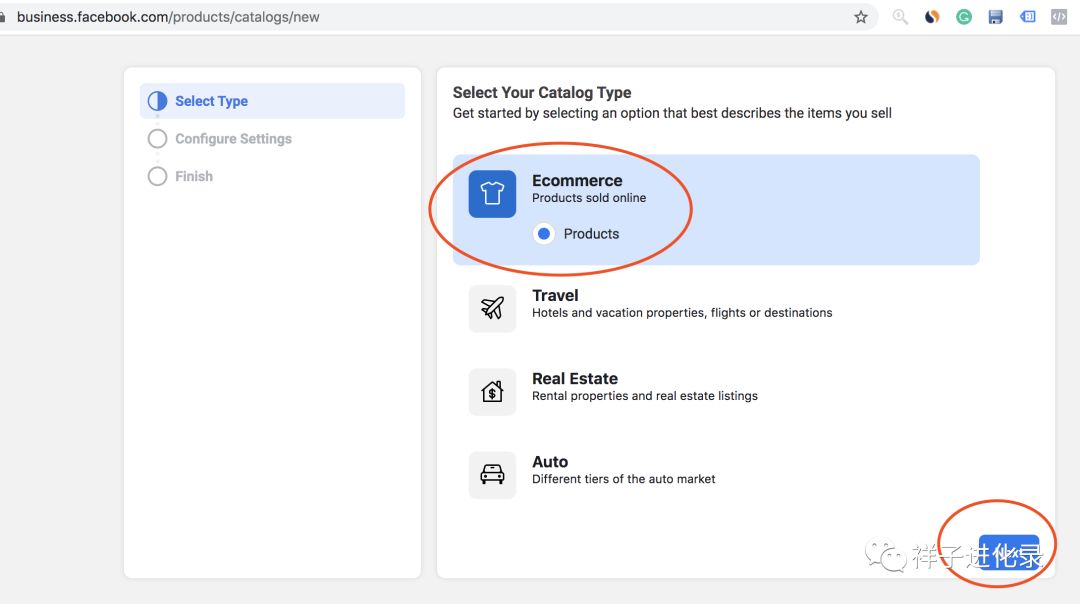Viewport: 1080px width, 604px height.
Task: Click the floppy-disk save extension icon
Action: pyautogui.click(x=995, y=16)
